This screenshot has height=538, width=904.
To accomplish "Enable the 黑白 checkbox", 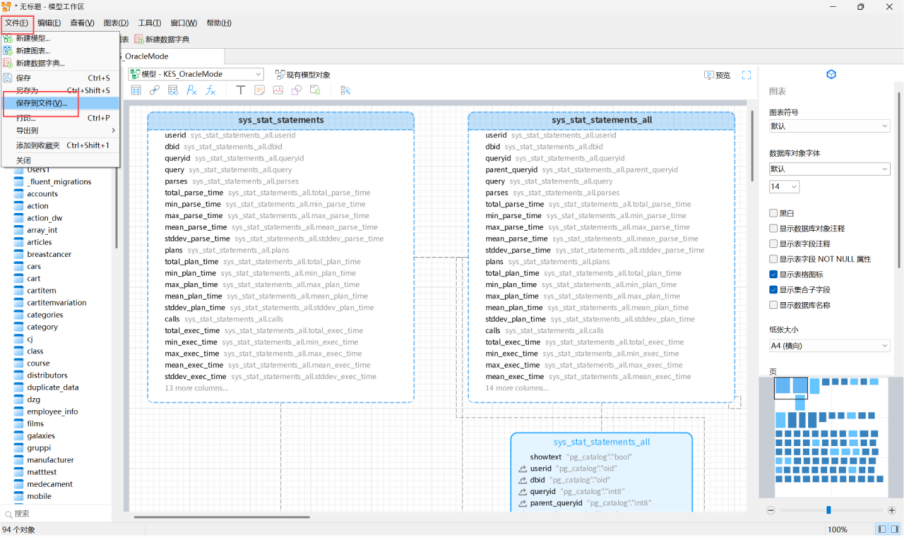I will click(774, 213).
